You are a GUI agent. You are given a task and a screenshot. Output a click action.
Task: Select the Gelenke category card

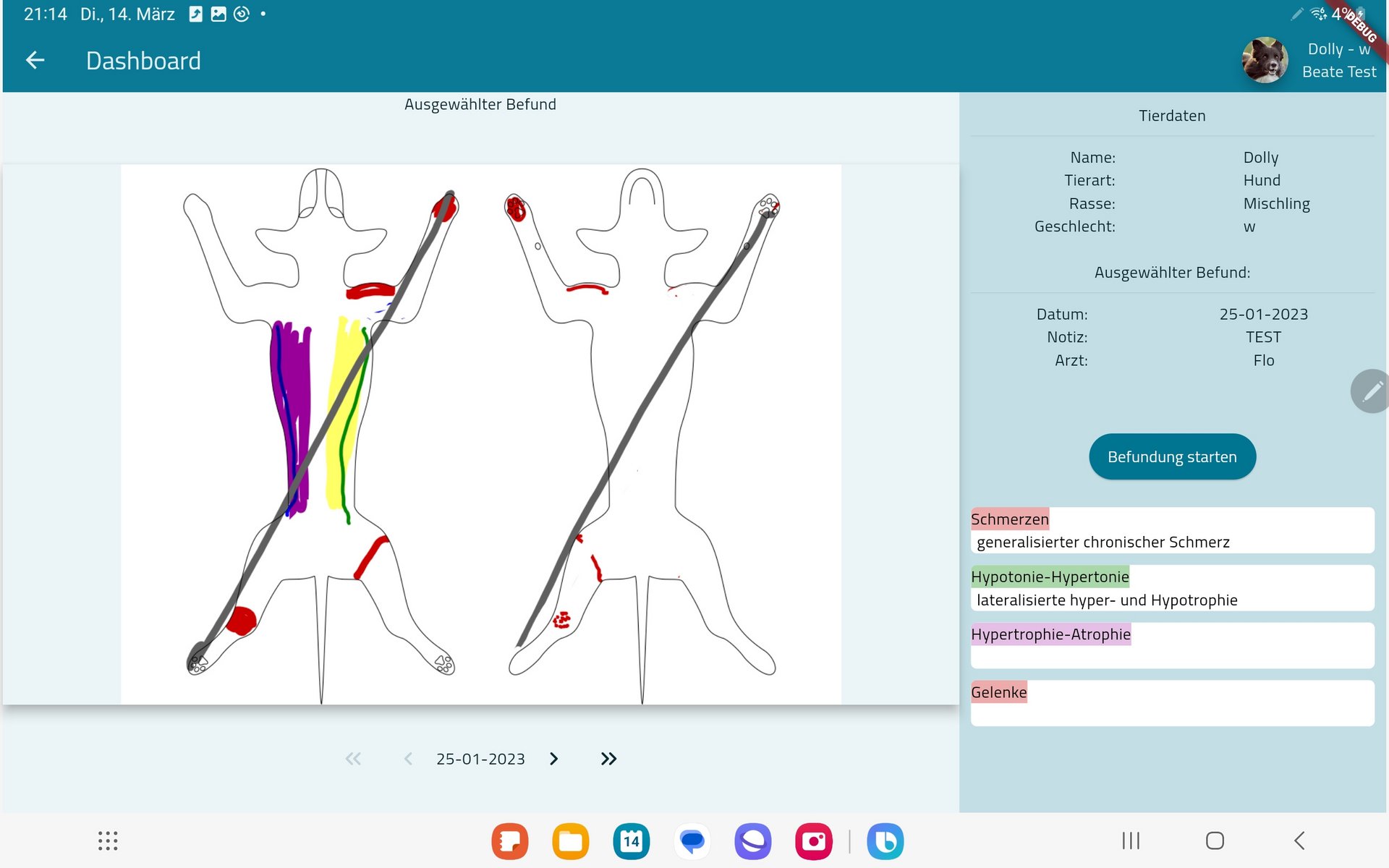click(1172, 703)
